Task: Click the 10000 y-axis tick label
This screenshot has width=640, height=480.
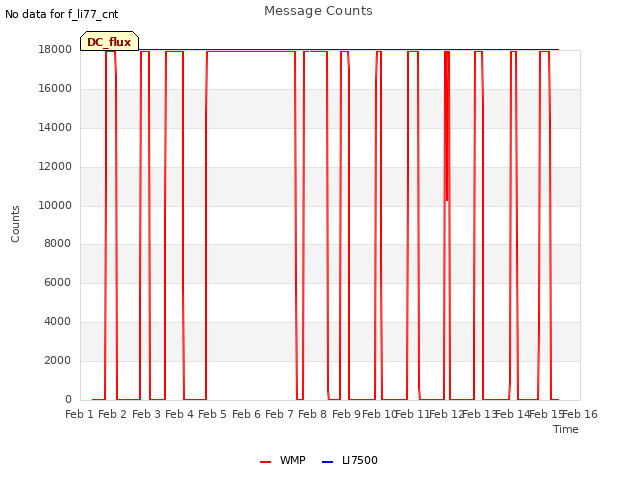Action: pos(55,205)
